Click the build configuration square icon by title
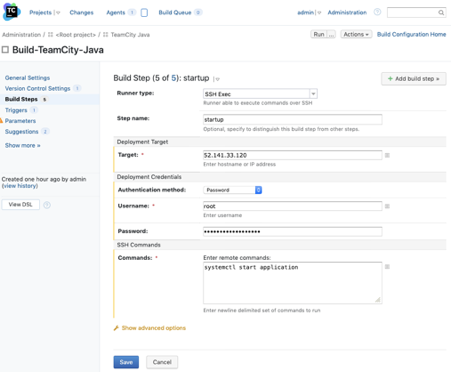Screen dimensions: 451x372 click(5, 50)
